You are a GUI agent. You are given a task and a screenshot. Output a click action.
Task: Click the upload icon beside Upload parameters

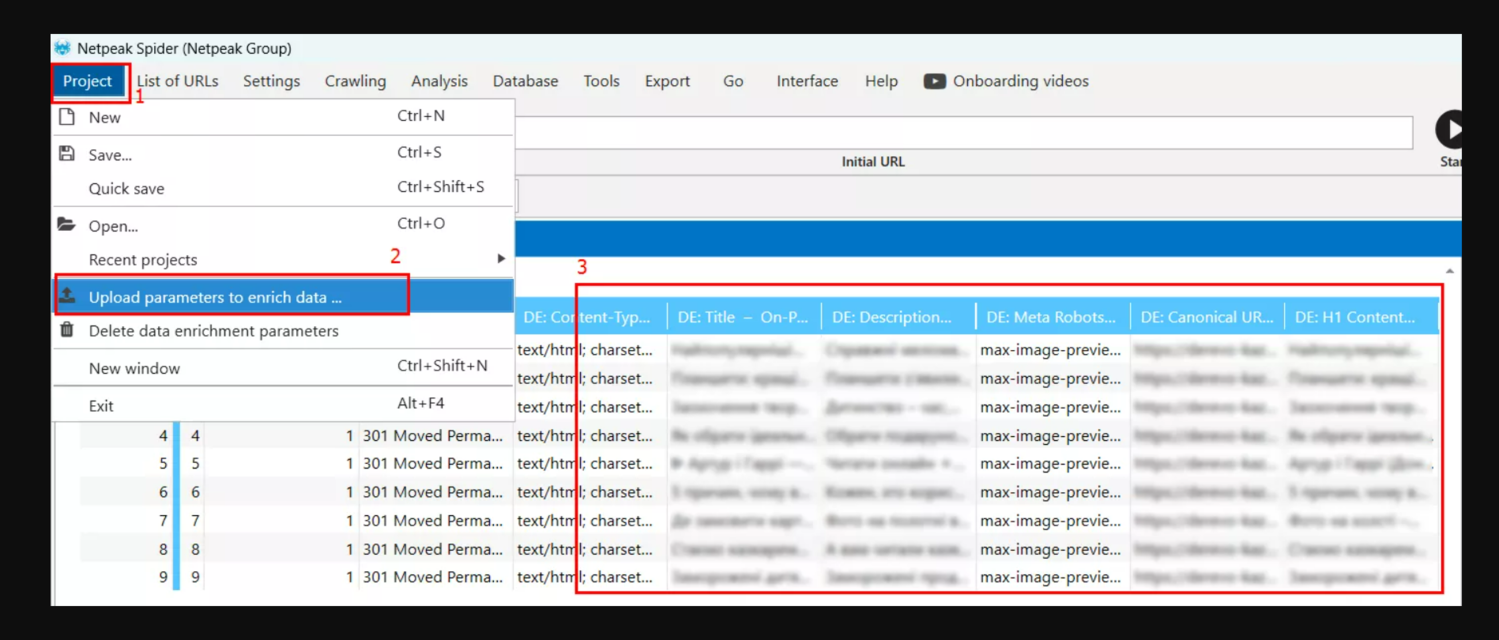pyautogui.click(x=67, y=296)
